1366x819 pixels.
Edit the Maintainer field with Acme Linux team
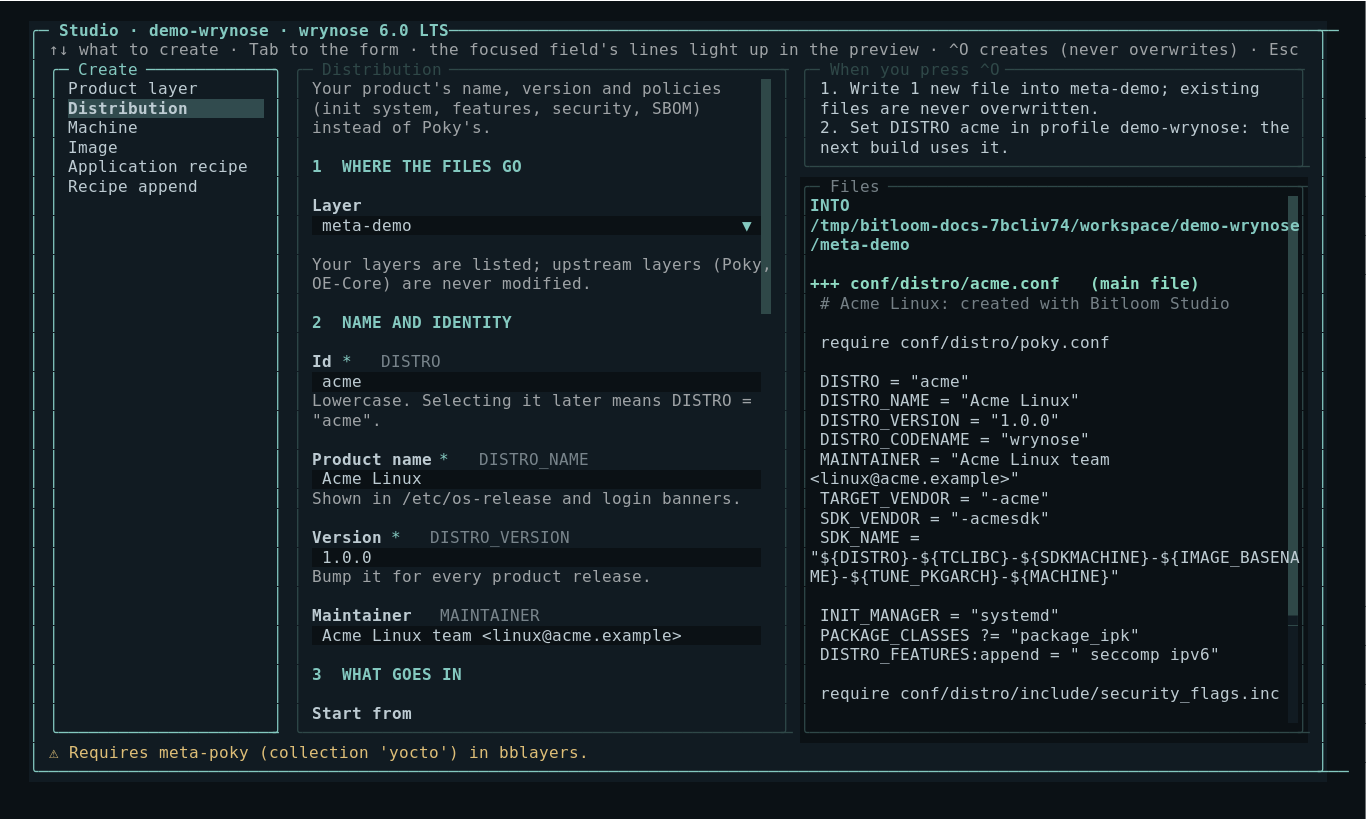[536, 636]
